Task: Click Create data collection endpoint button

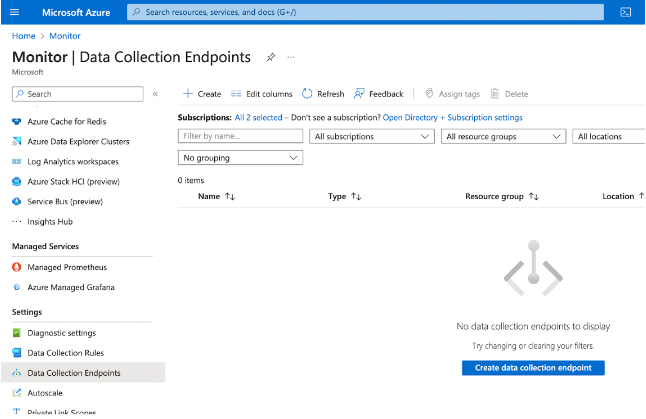Action: click(533, 368)
